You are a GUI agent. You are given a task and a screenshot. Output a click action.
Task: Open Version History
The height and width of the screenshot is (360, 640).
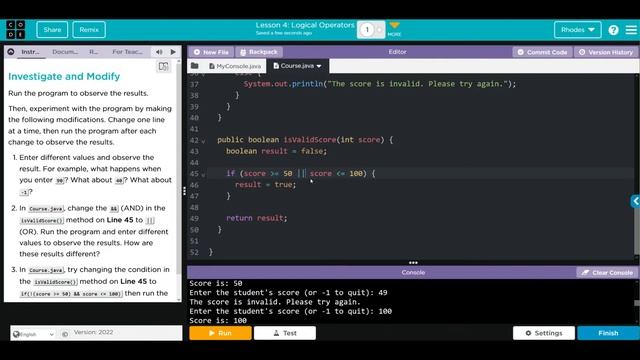click(x=607, y=52)
